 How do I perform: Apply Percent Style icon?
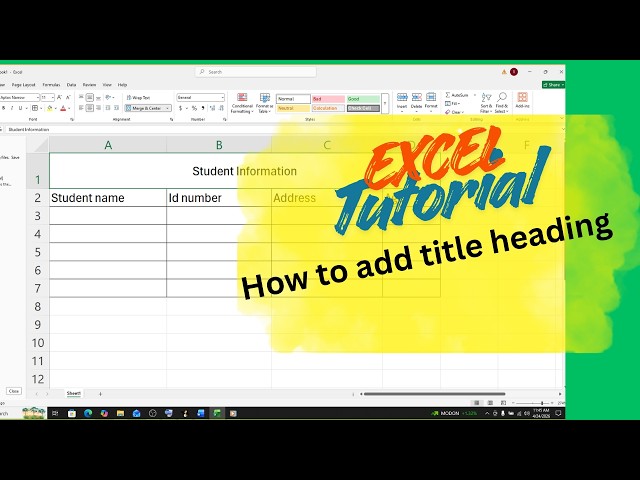pos(194,108)
